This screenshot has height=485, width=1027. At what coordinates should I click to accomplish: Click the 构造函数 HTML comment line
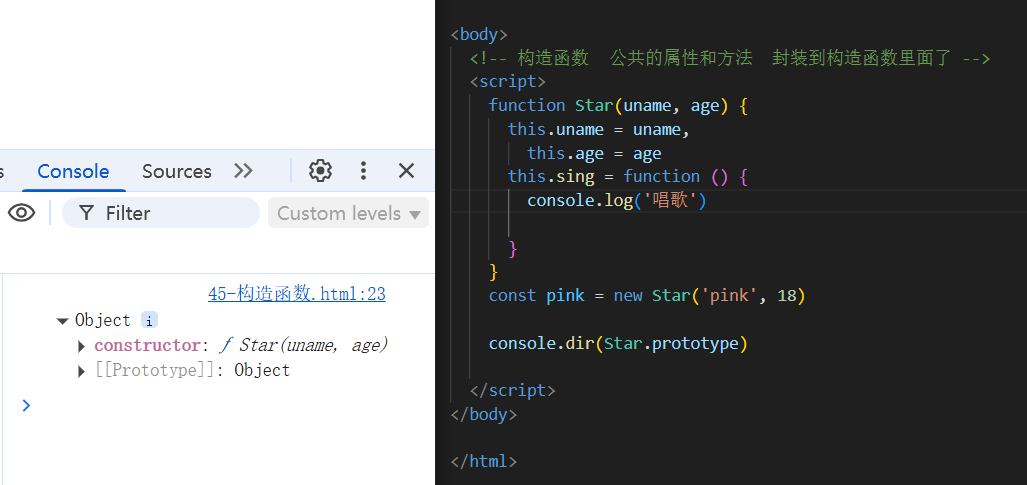point(730,58)
